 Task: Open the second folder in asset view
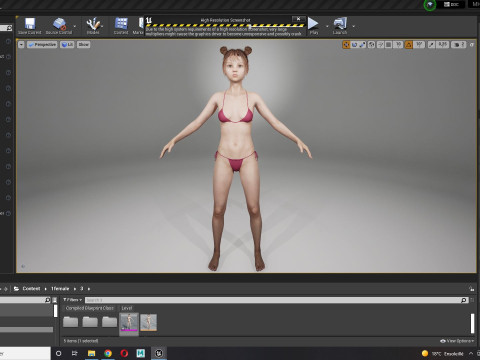[x=90, y=322]
